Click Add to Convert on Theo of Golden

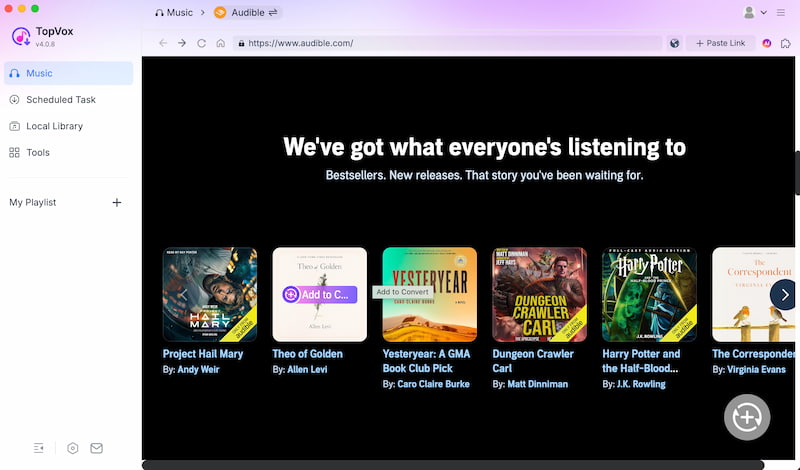pyautogui.click(x=319, y=294)
